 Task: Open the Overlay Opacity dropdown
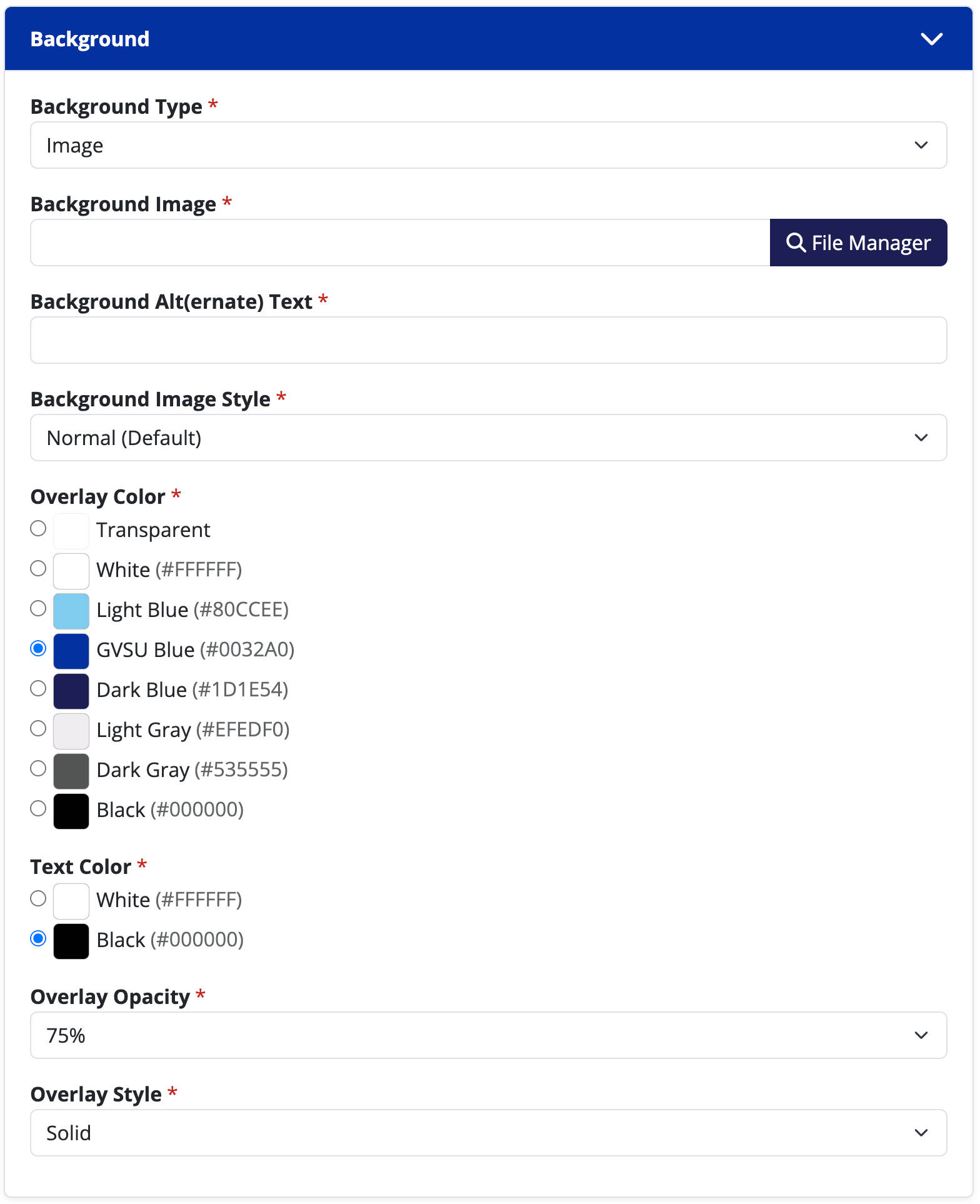(x=488, y=1036)
